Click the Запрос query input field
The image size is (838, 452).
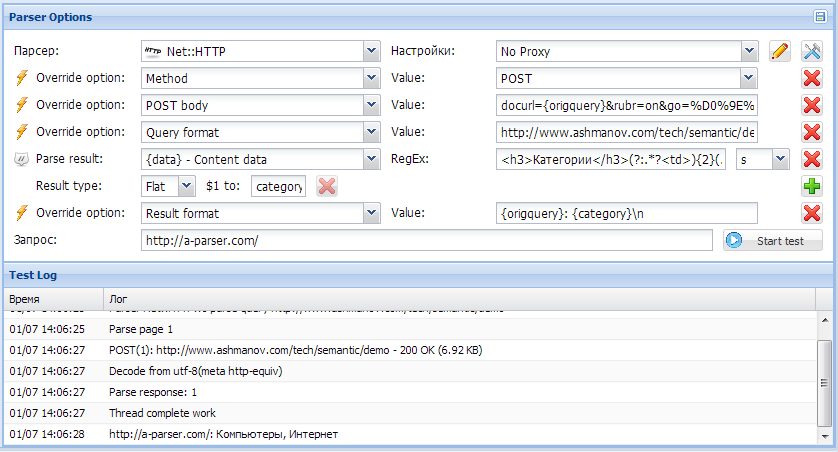(426, 240)
